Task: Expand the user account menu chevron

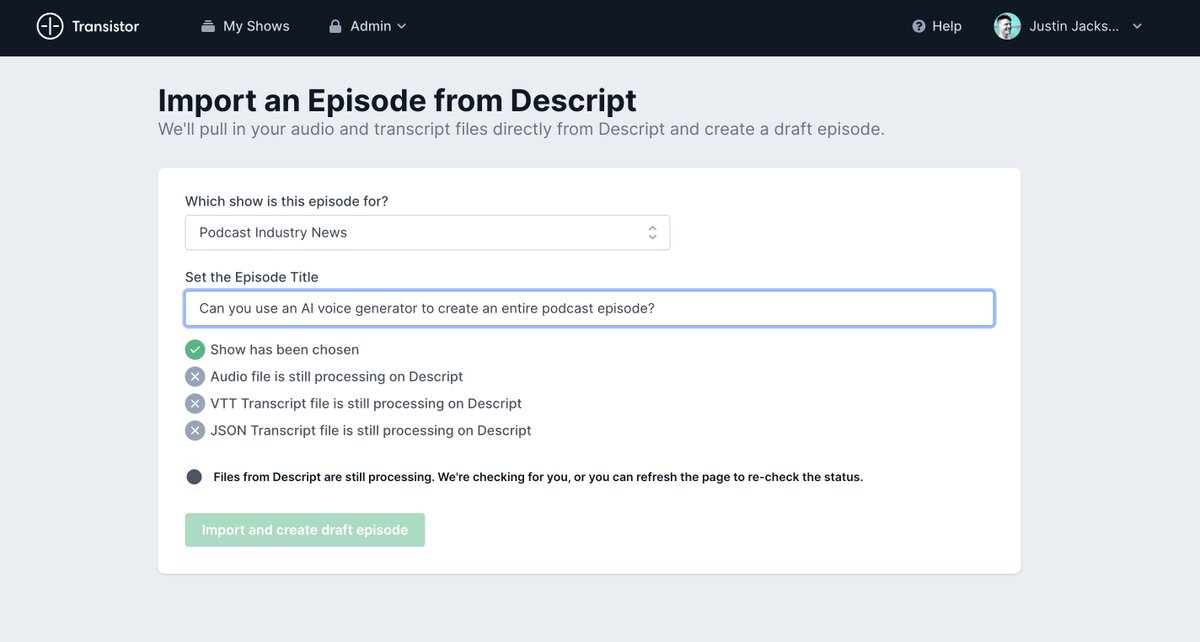Action: (1137, 27)
